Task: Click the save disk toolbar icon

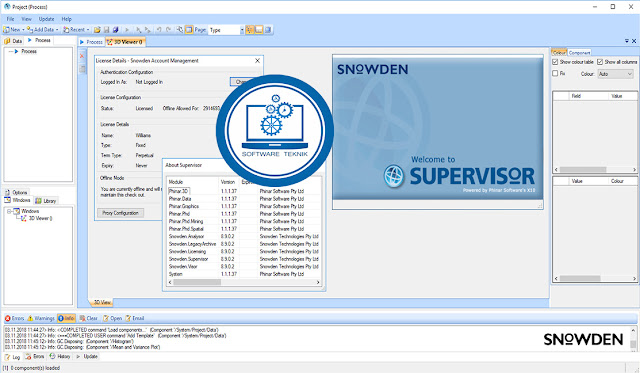Action: (107, 30)
